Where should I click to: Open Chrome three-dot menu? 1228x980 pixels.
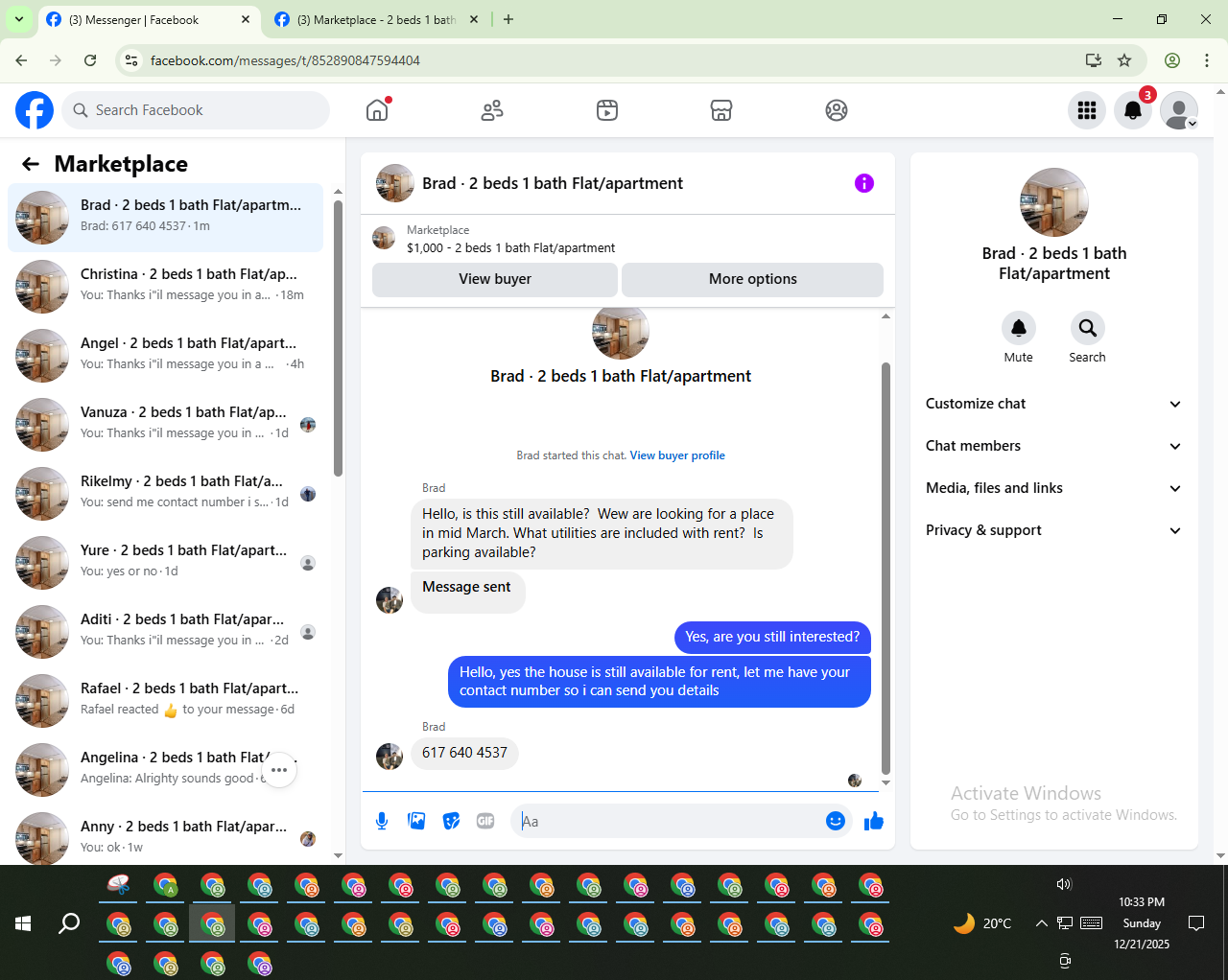(1207, 60)
